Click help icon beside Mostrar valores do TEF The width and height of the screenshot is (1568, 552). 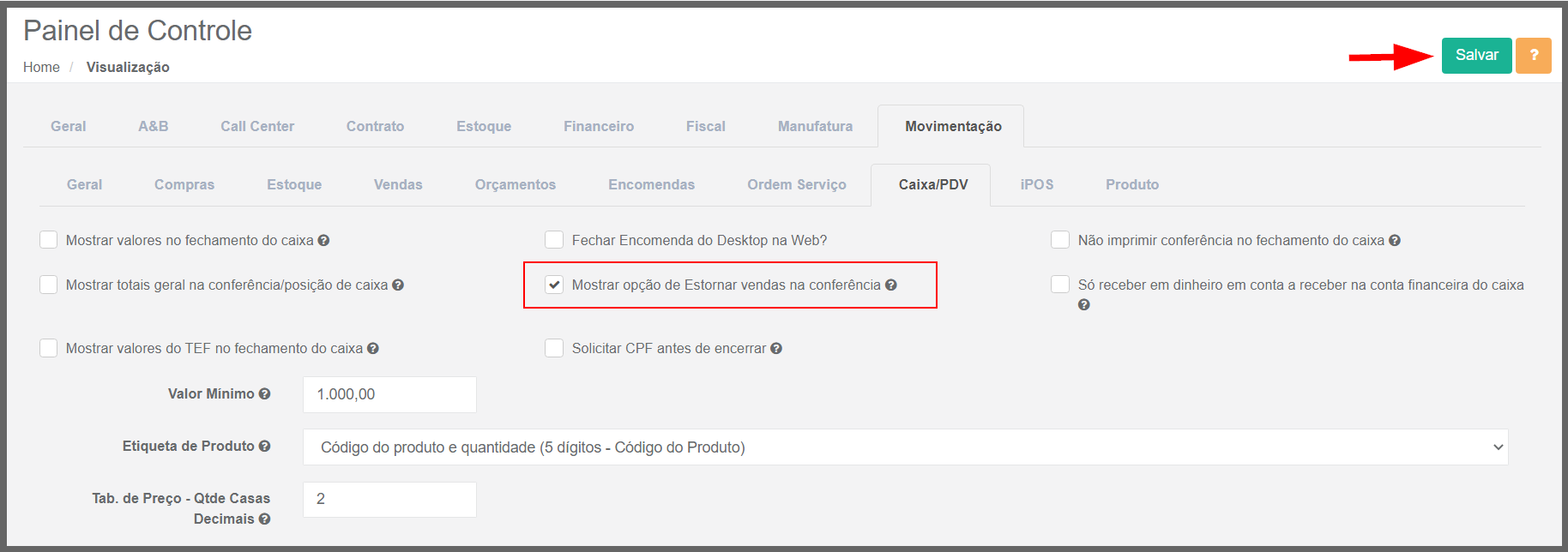click(373, 349)
